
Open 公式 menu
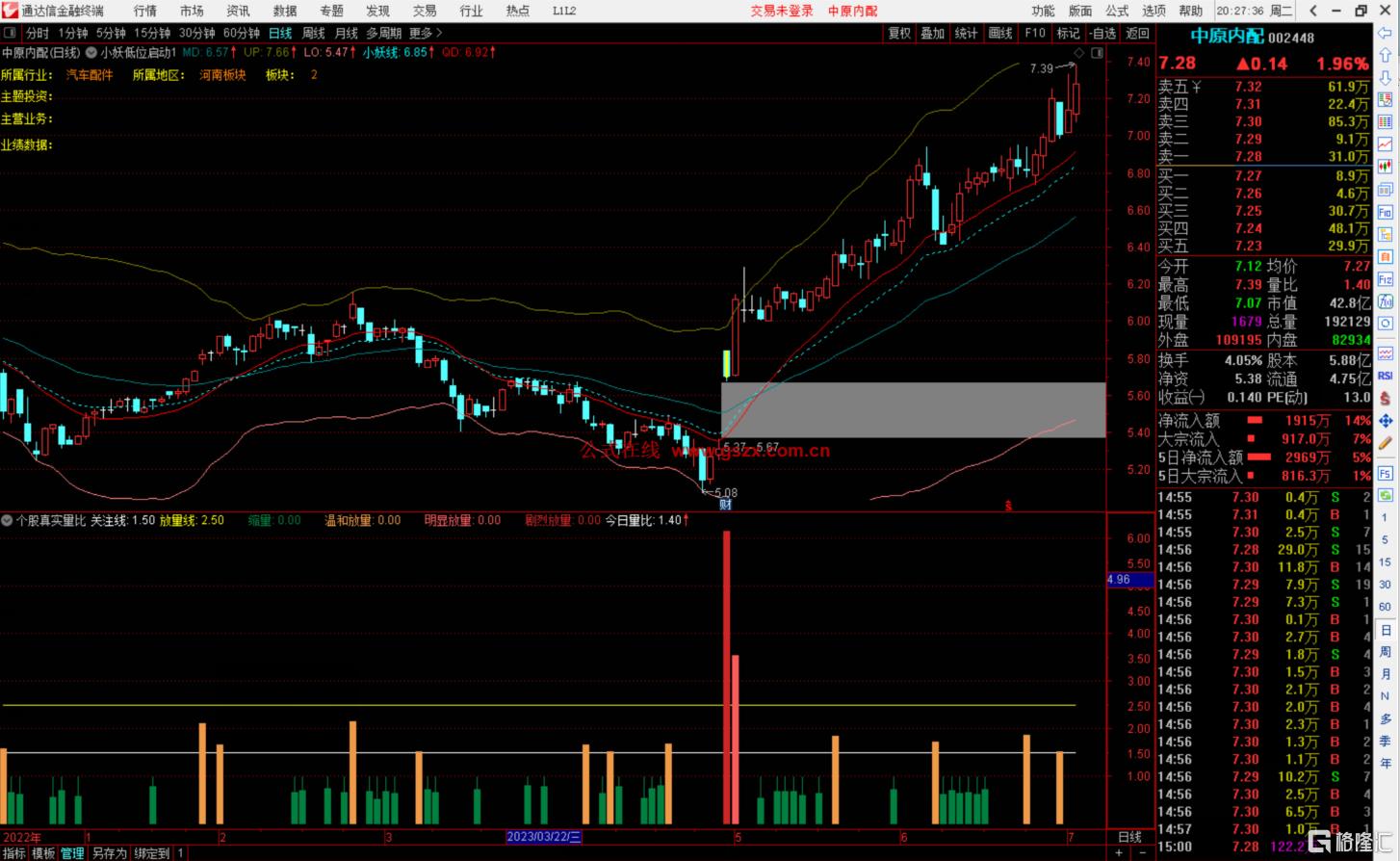click(1117, 11)
